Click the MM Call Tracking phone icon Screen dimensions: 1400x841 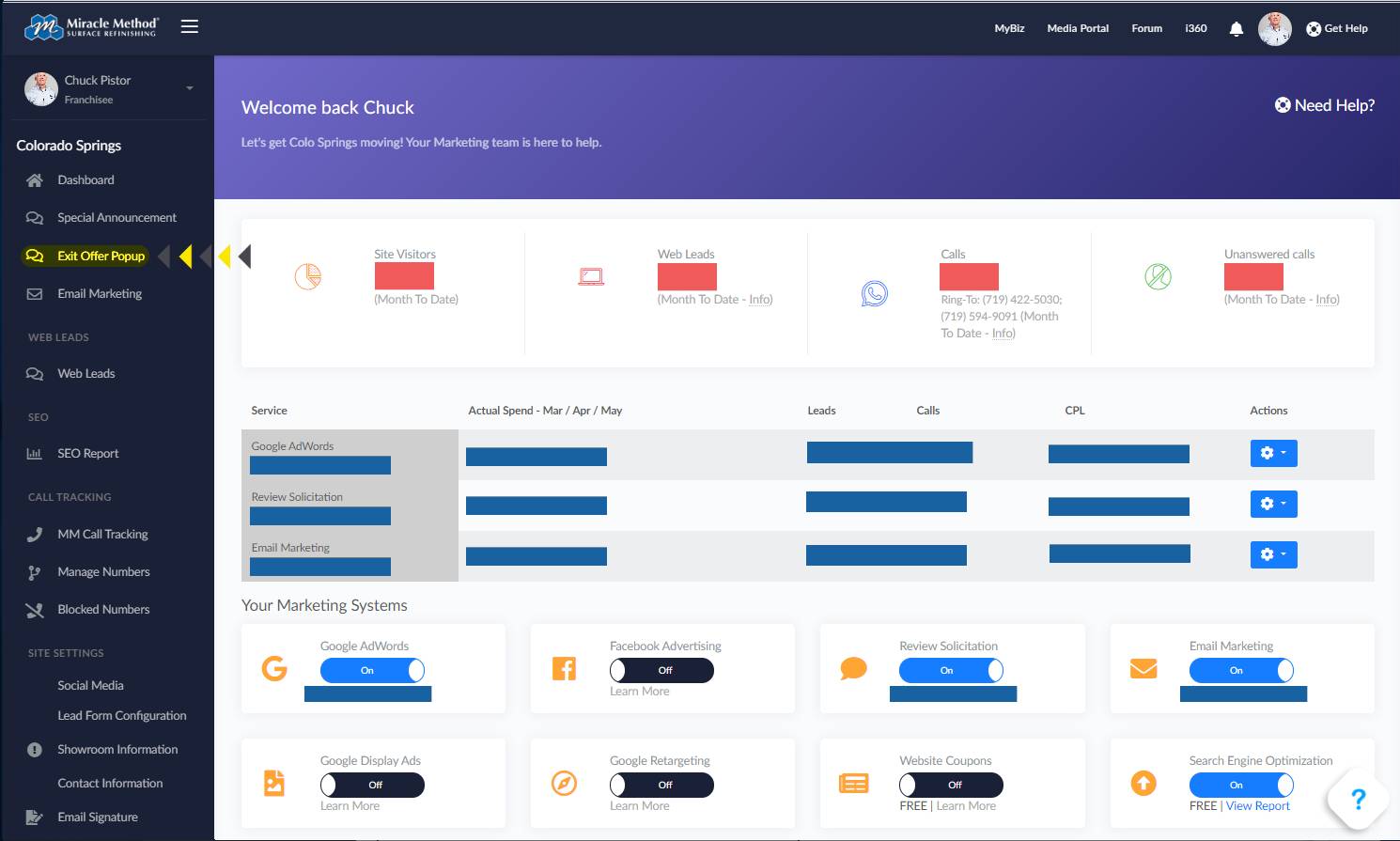click(x=35, y=535)
